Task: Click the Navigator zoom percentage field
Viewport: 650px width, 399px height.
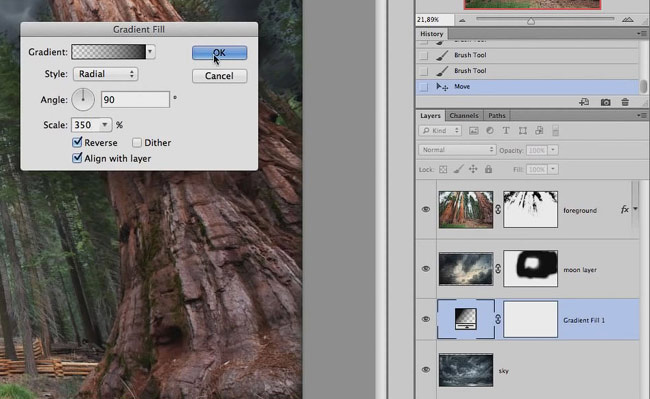Action: 434,19
